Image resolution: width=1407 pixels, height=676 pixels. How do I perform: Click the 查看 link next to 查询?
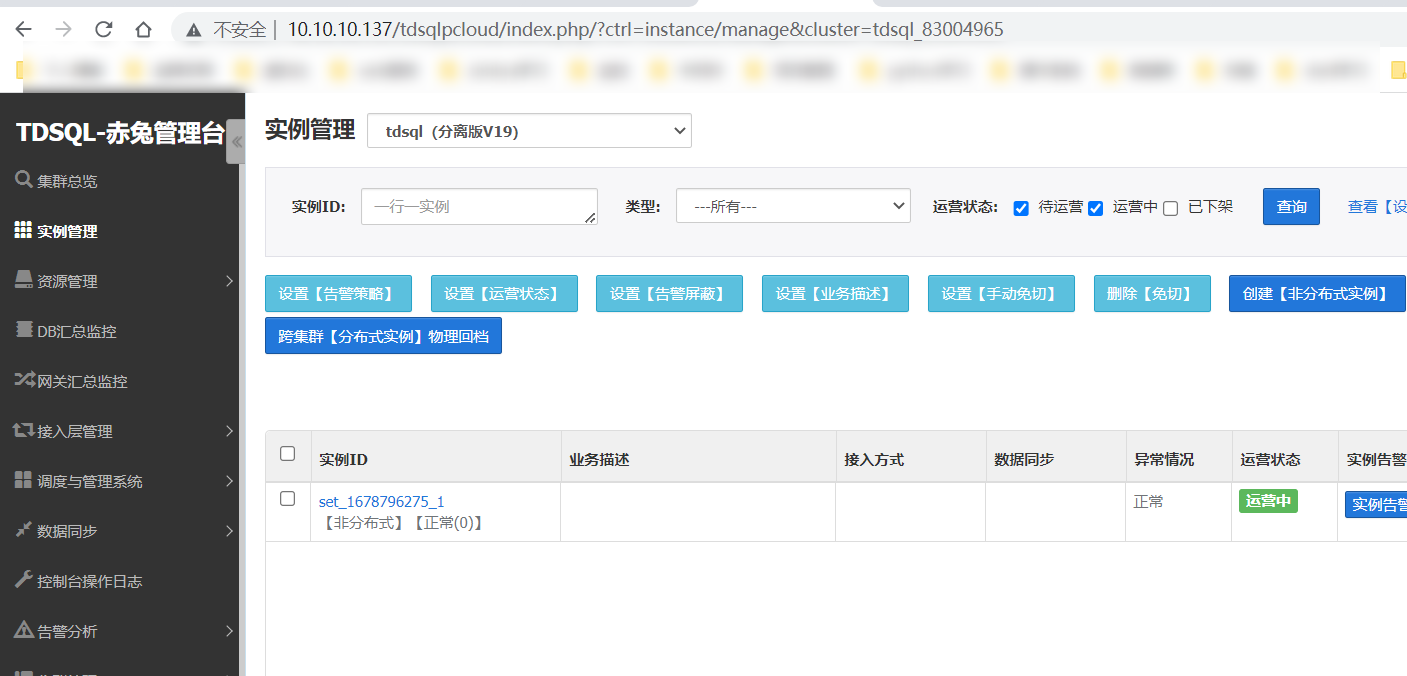point(1377,206)
